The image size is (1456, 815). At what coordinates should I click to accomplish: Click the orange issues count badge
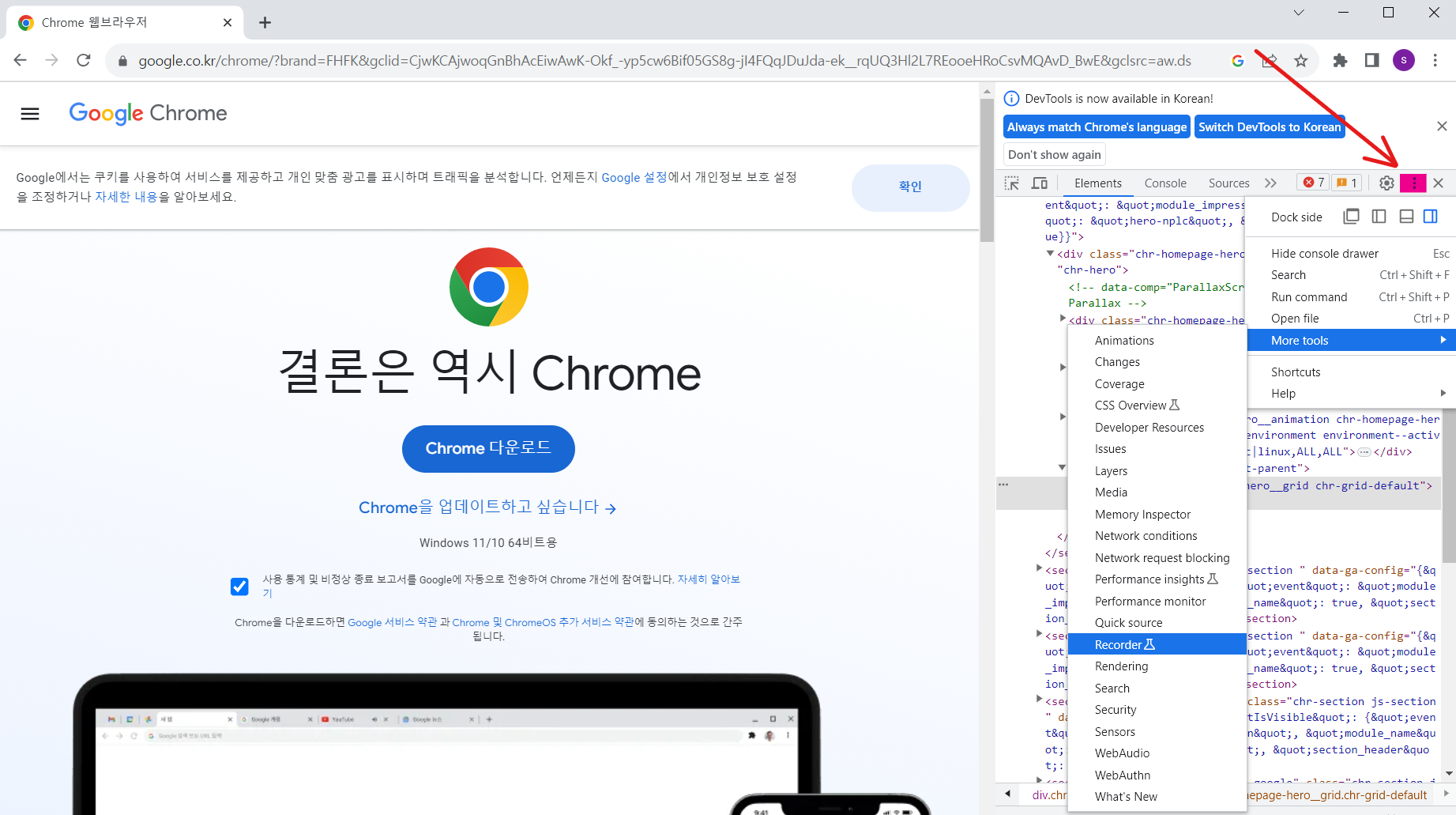pos(1347,183)
